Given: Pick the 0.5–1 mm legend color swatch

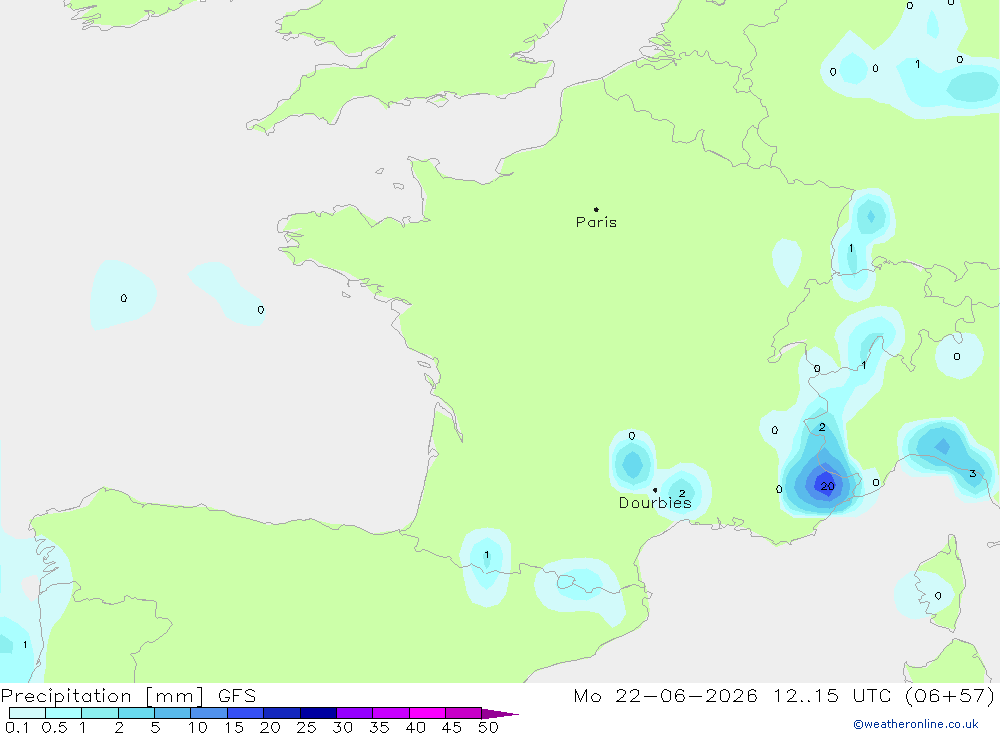Looking at the screenshot, I should [64, 713].
